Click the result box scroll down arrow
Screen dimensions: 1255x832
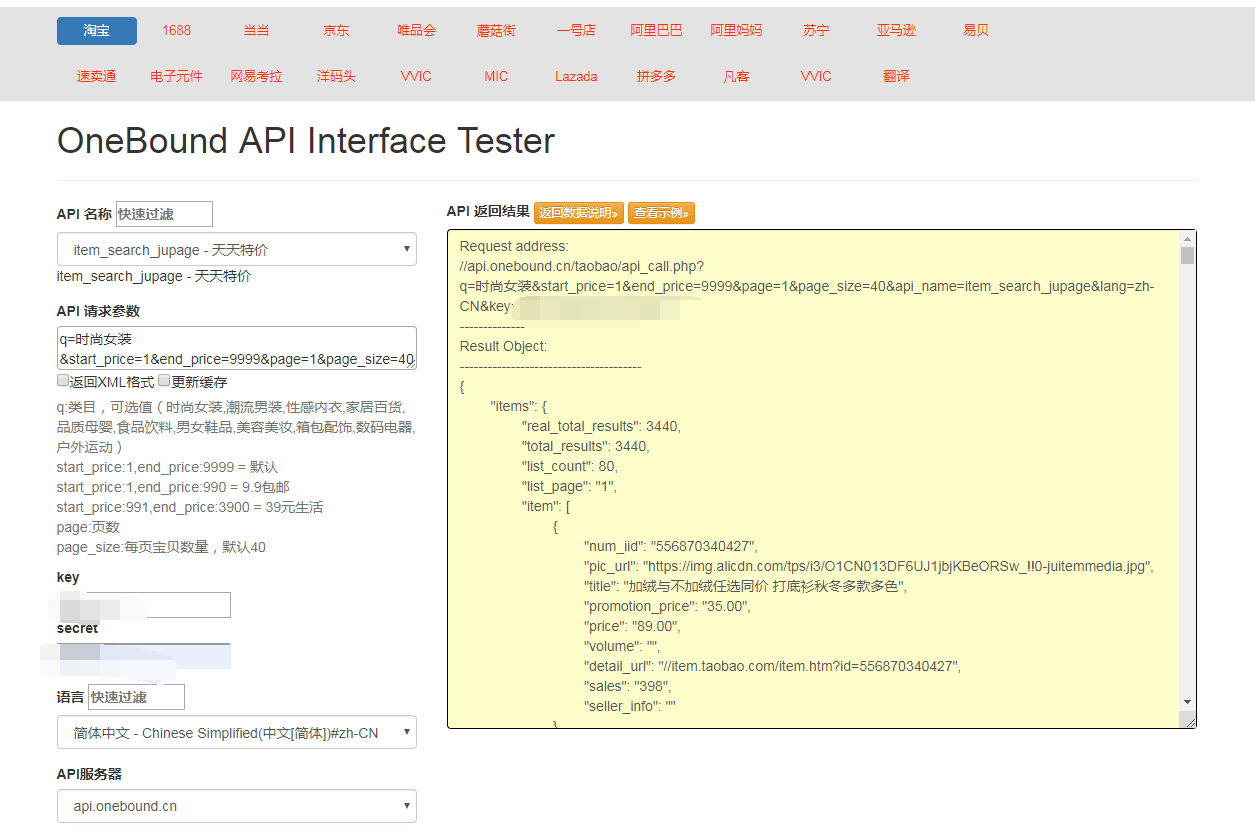[1187, 703]
